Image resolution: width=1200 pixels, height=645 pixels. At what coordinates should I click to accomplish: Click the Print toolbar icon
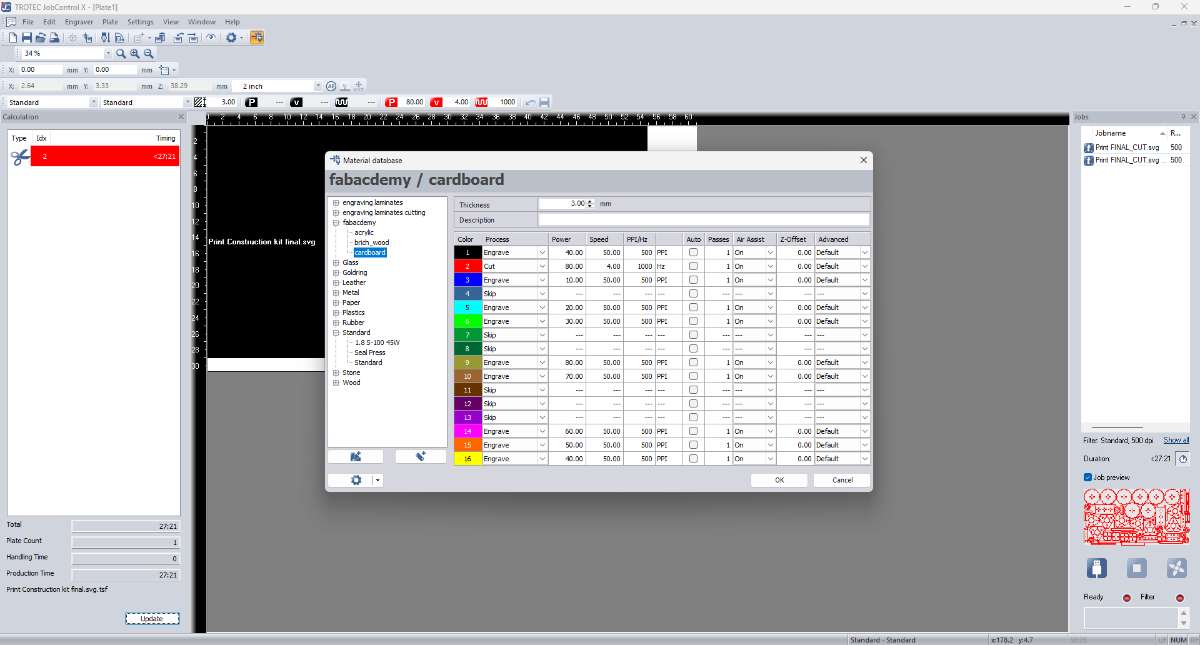click(x=53, y=37)
